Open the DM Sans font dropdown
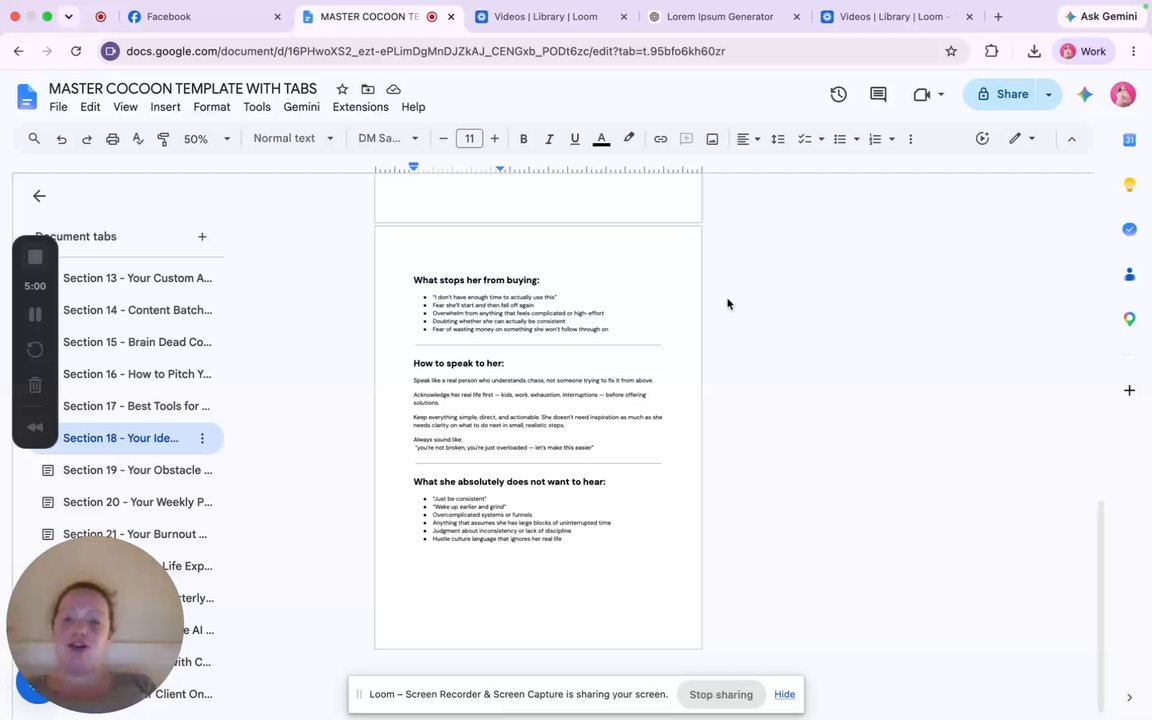Image resolution: width=1152 pixels, height=720 pixels. click(x=388, y=138)
